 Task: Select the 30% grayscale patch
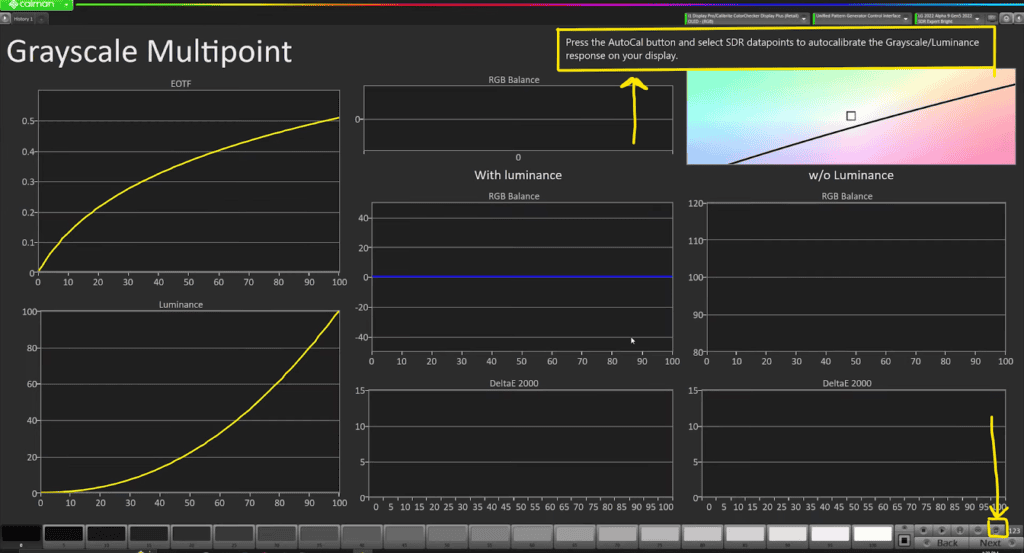pyautogui.click(x=276, y=535)
